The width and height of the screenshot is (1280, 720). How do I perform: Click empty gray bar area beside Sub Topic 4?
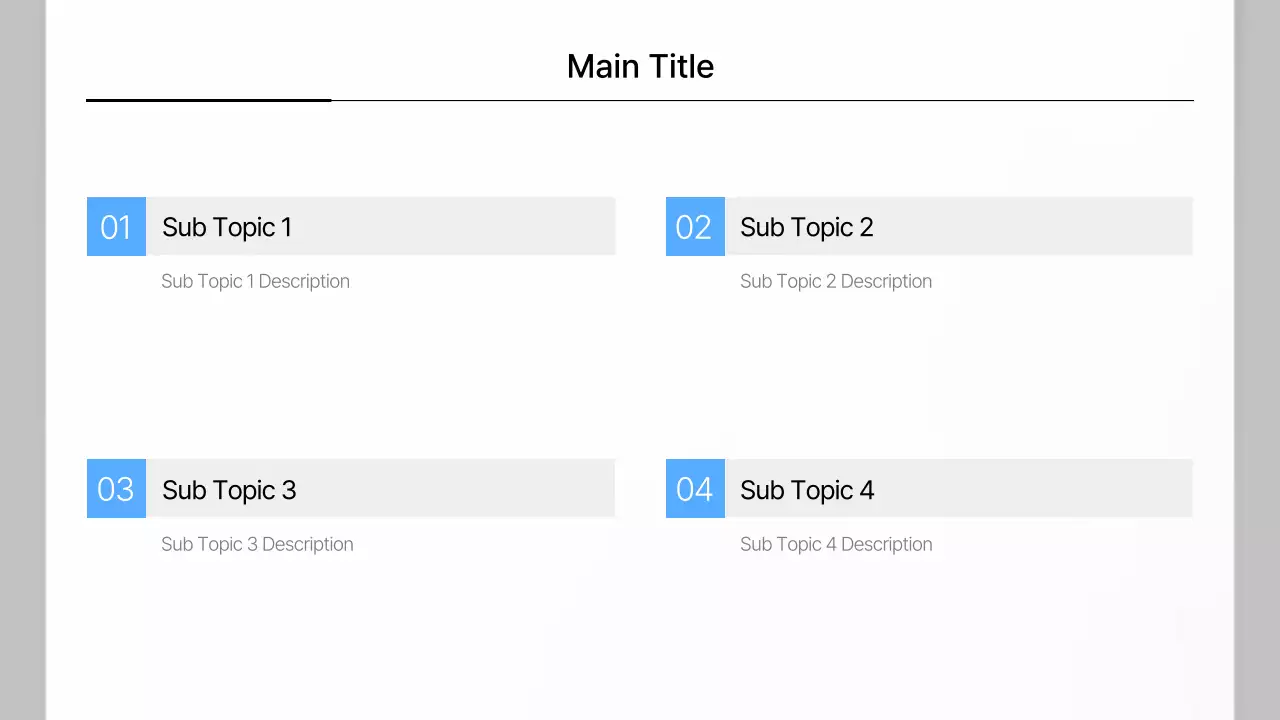[1040, 489]
